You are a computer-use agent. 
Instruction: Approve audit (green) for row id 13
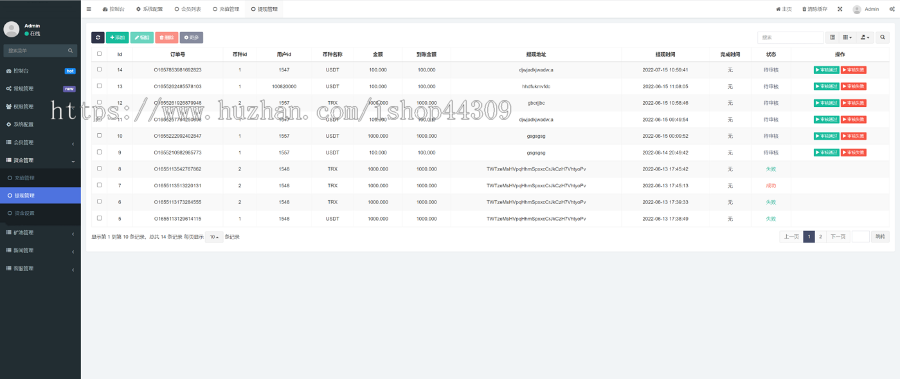pos(827,86)
